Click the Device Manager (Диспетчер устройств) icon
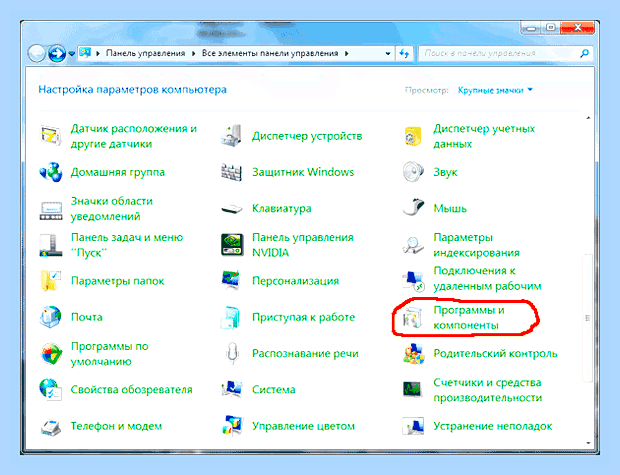 [232, 136]
